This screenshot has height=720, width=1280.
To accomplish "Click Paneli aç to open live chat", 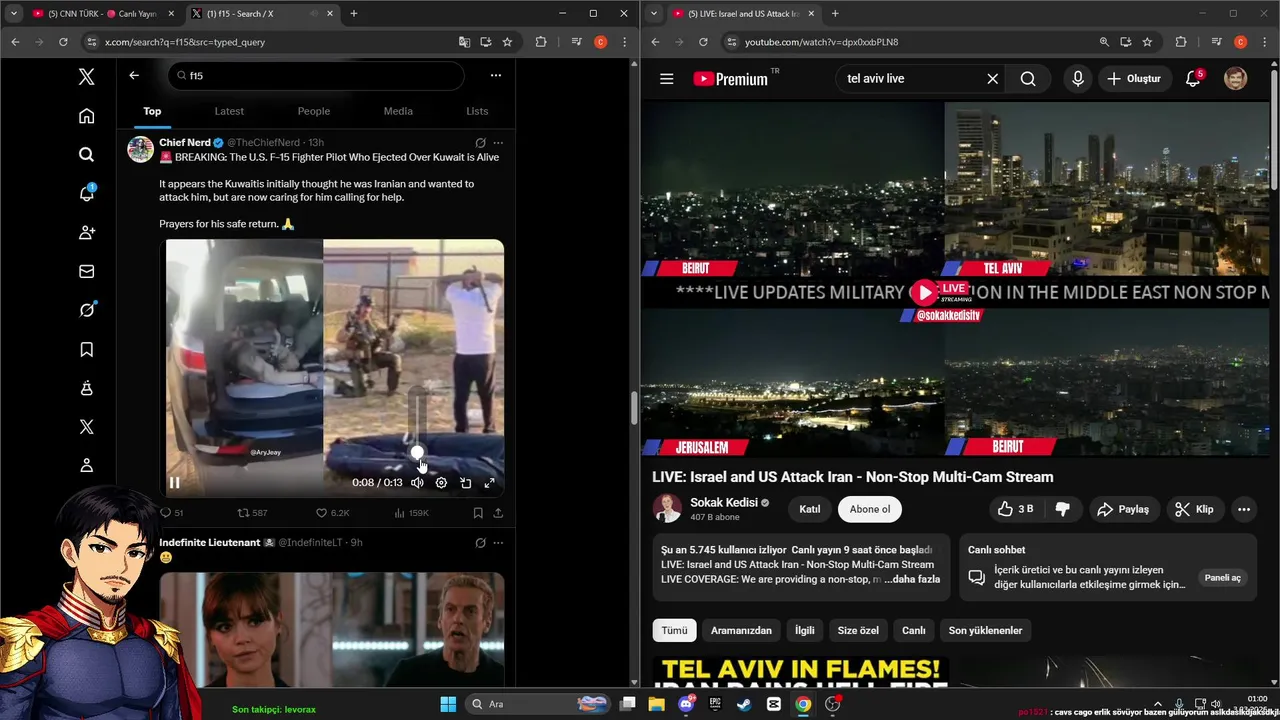I will 1222,578.
